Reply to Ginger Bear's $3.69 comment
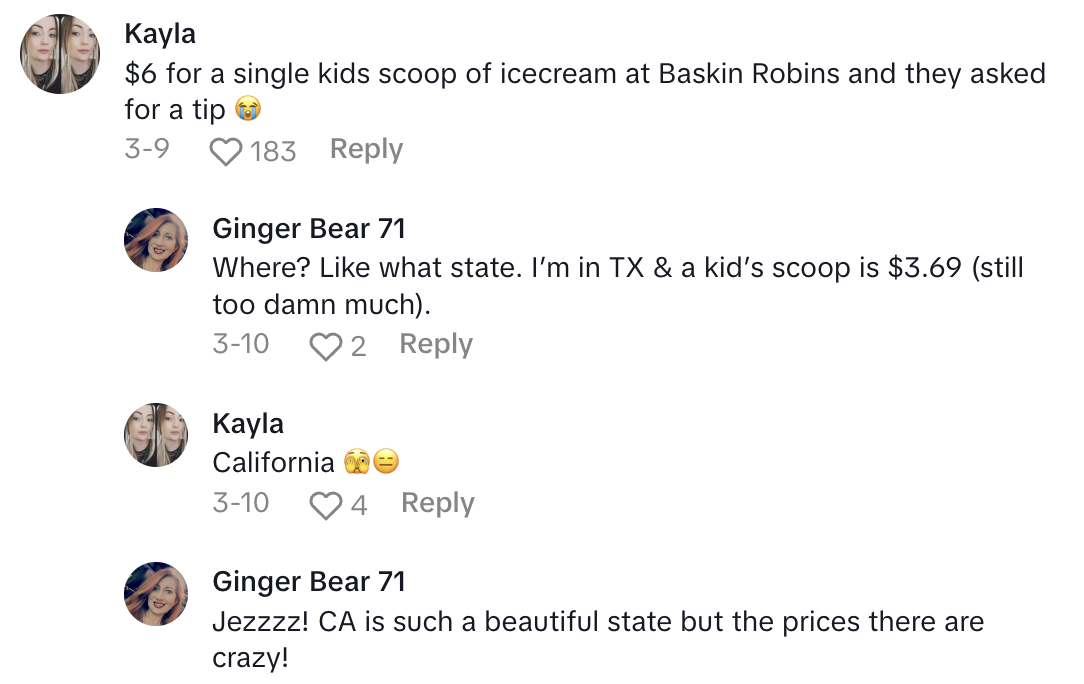 (x=436, y=344)
